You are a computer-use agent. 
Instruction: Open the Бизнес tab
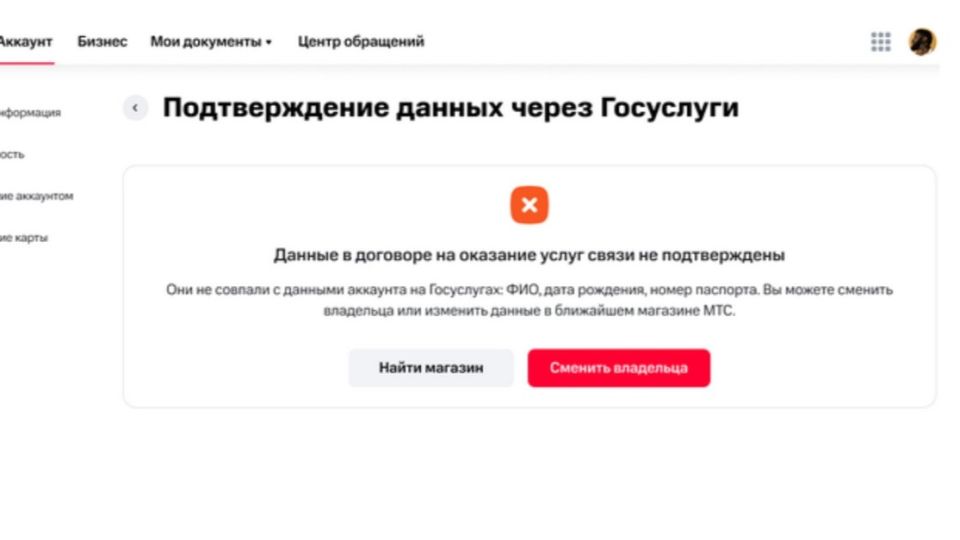pyautogui.click(x=102, y=42)
